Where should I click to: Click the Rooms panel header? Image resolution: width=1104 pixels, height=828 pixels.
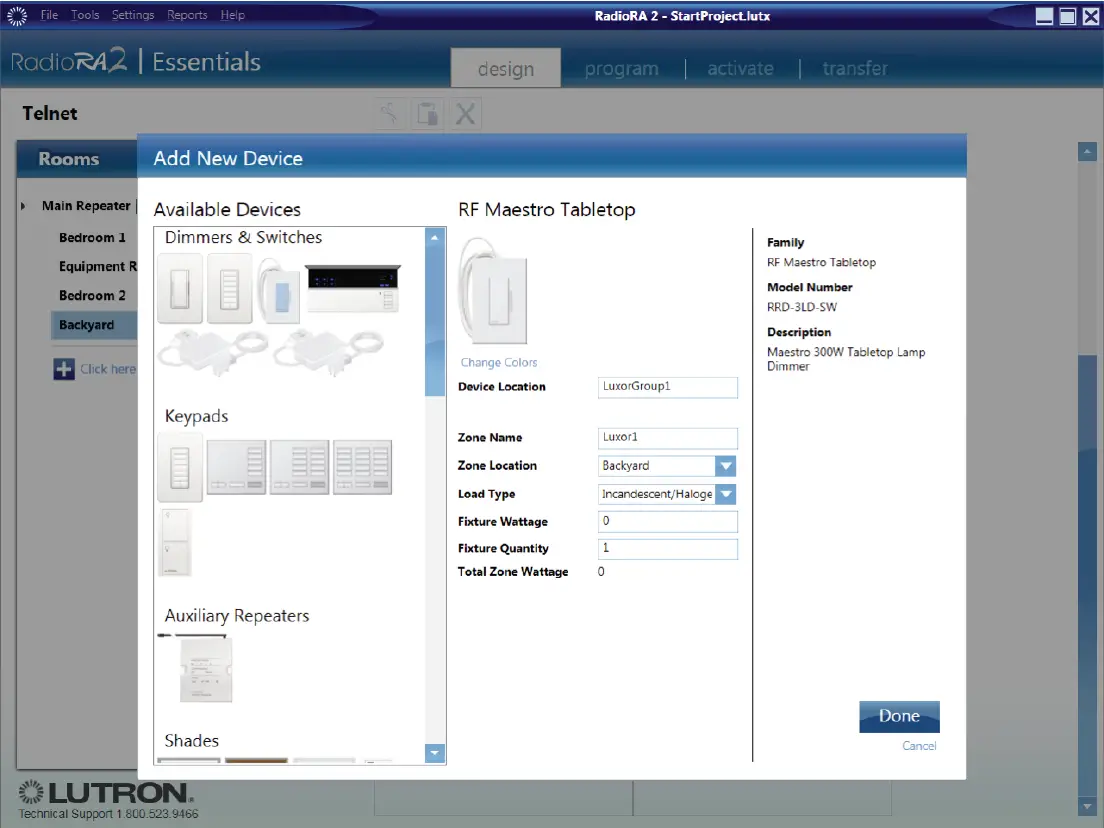click(x=77, y=159)
